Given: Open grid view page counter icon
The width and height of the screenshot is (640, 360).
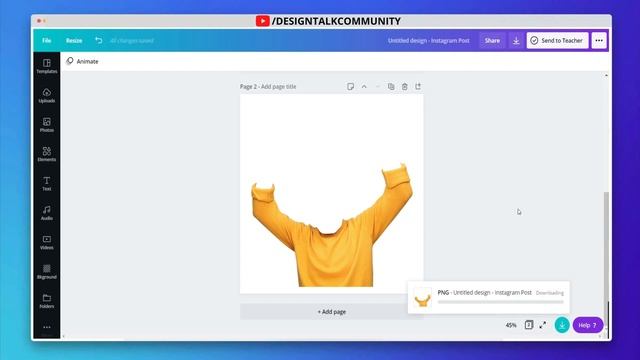Looking at the screenshot, I should [x=529, y=325].
